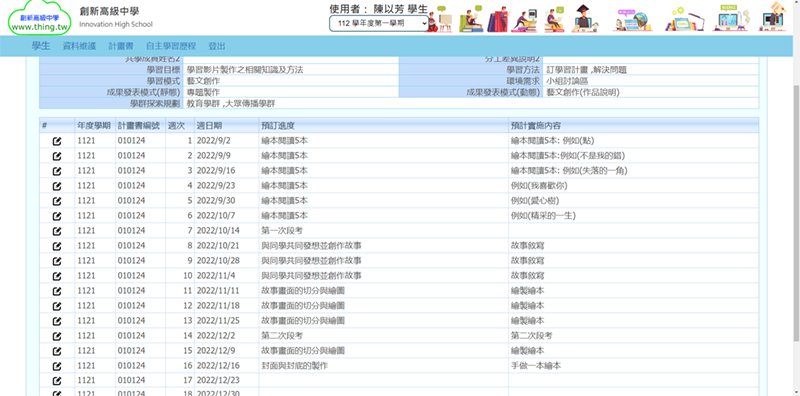Click the www.thing.tw cloud logo
Viewport: 800px width, 396px height.
(x=39, y=18)
